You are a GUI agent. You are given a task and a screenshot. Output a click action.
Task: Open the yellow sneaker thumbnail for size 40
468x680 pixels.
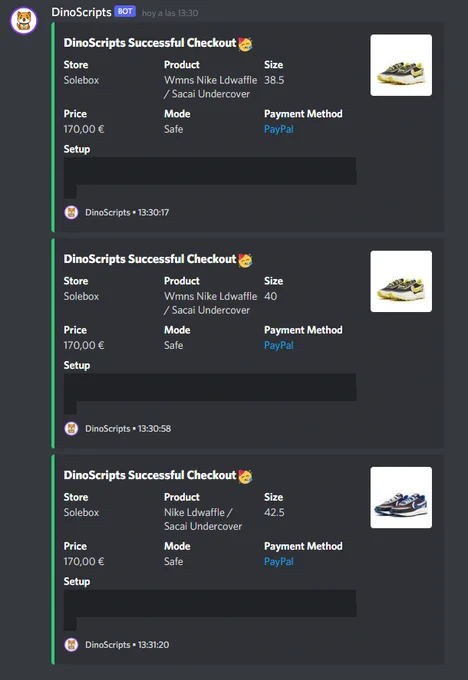(401, 281)
